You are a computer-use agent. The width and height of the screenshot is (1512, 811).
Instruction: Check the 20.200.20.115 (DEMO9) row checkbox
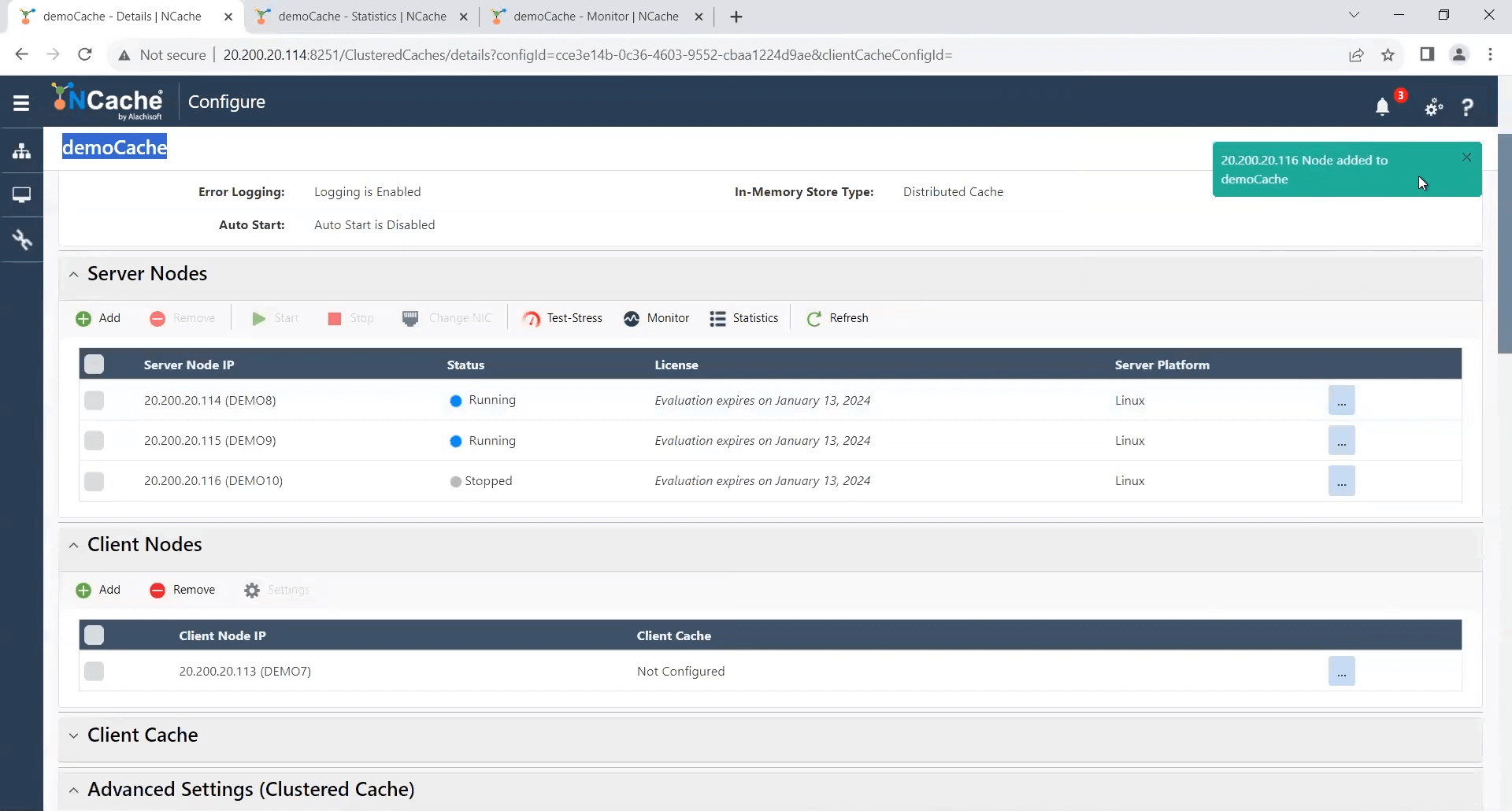pos(94,440)
